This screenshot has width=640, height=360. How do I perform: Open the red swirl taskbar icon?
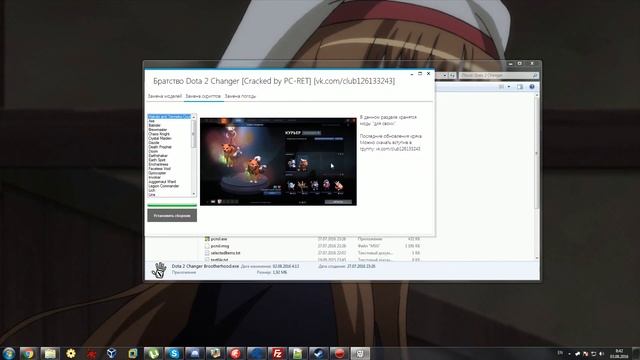coord(236,353)
